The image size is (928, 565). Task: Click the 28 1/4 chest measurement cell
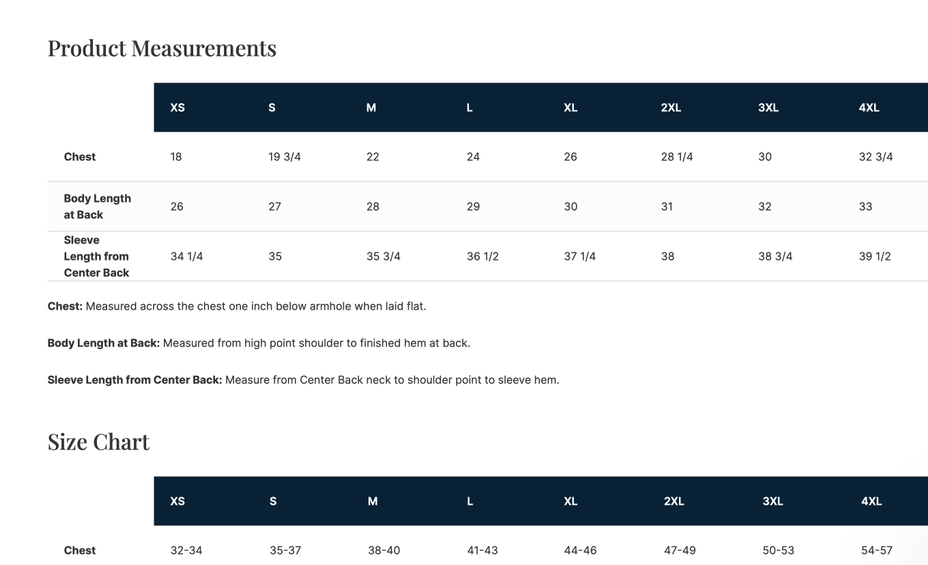pos(677,157)
